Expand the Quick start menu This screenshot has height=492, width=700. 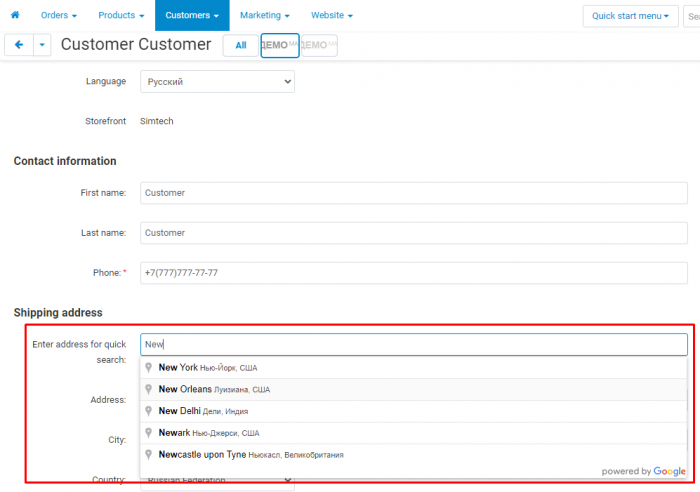coord(630,16)
